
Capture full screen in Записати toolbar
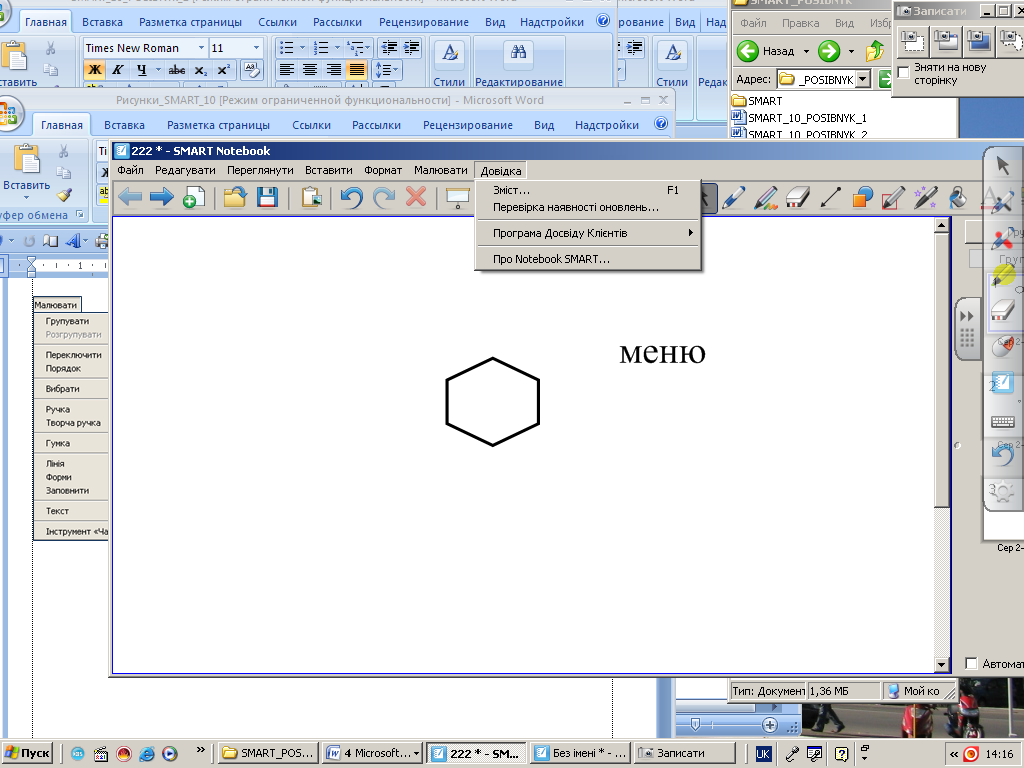pyautogui.click(x=978, y=41)
